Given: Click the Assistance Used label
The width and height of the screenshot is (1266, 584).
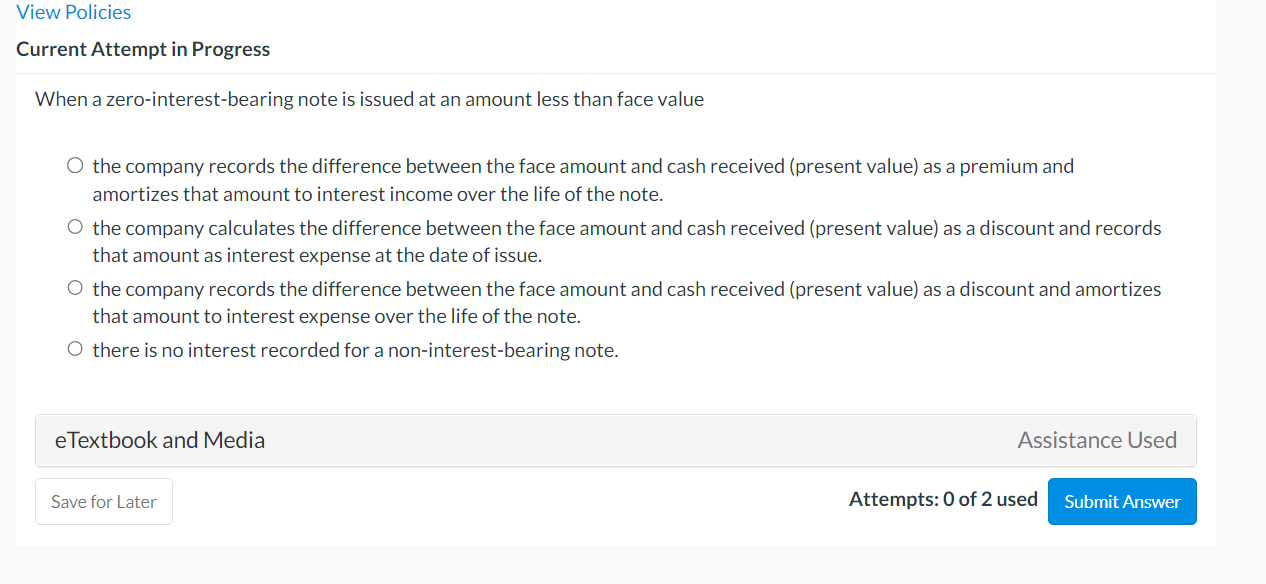Looking at the screenshot, I should pos(1097,440).
